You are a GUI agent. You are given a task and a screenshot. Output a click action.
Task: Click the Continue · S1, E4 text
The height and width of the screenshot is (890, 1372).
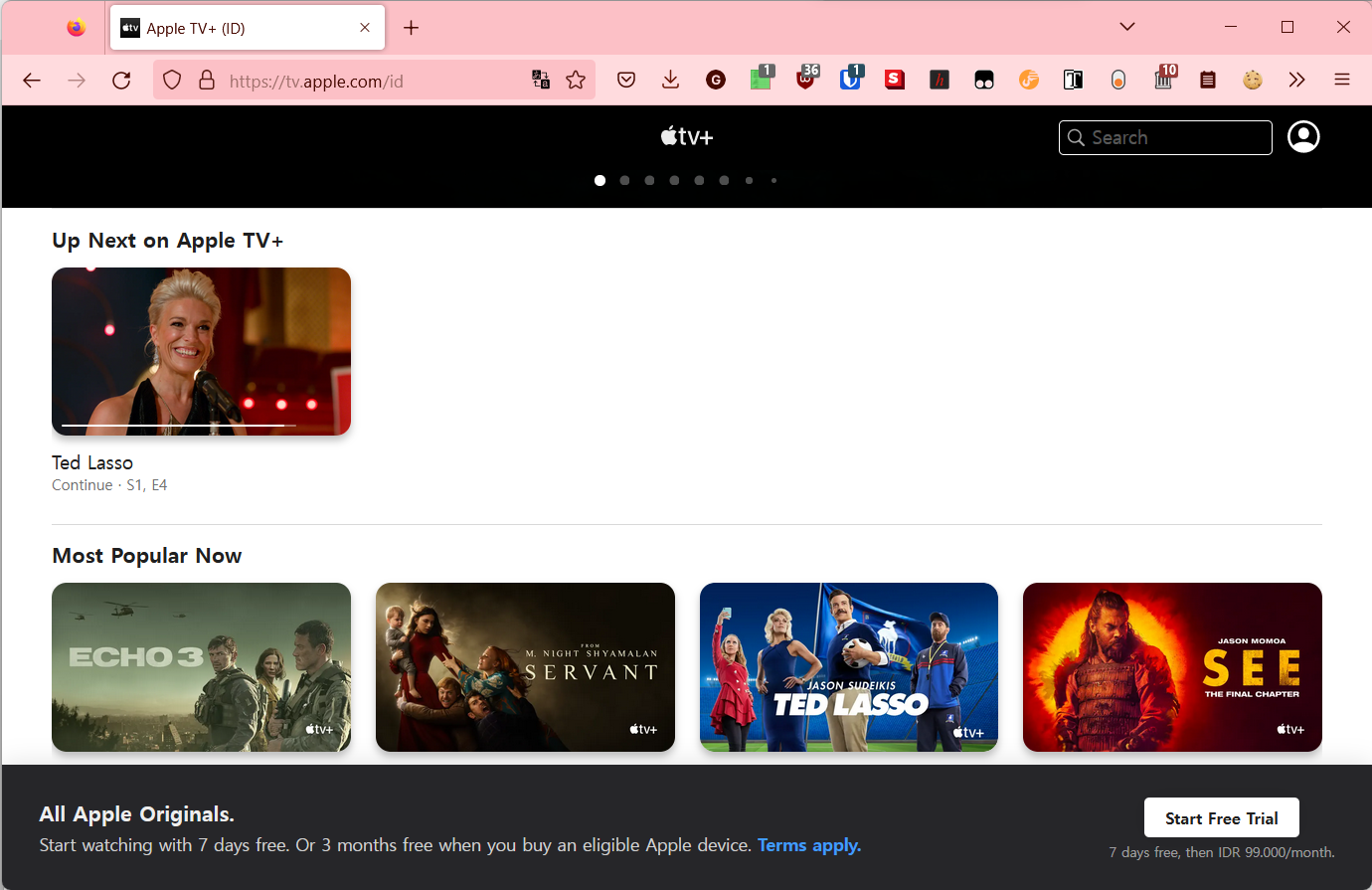(109, 485)
